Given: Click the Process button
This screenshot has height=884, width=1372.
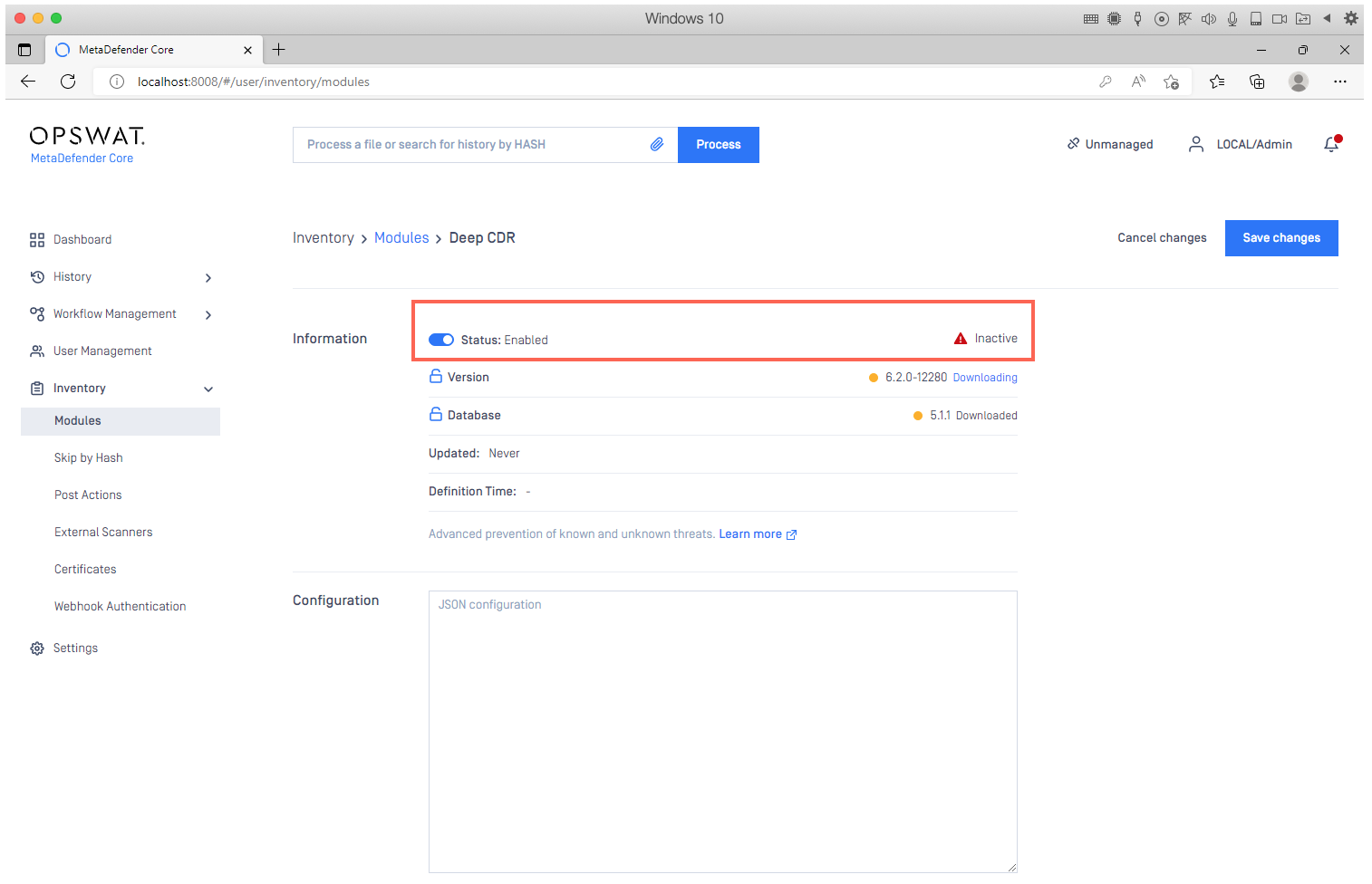Looking at the screenshot, I should 719,145.
